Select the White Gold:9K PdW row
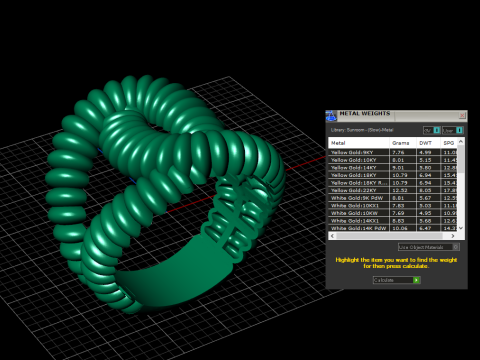The height and width of the screenshot is (360, 480). [393, 198]
